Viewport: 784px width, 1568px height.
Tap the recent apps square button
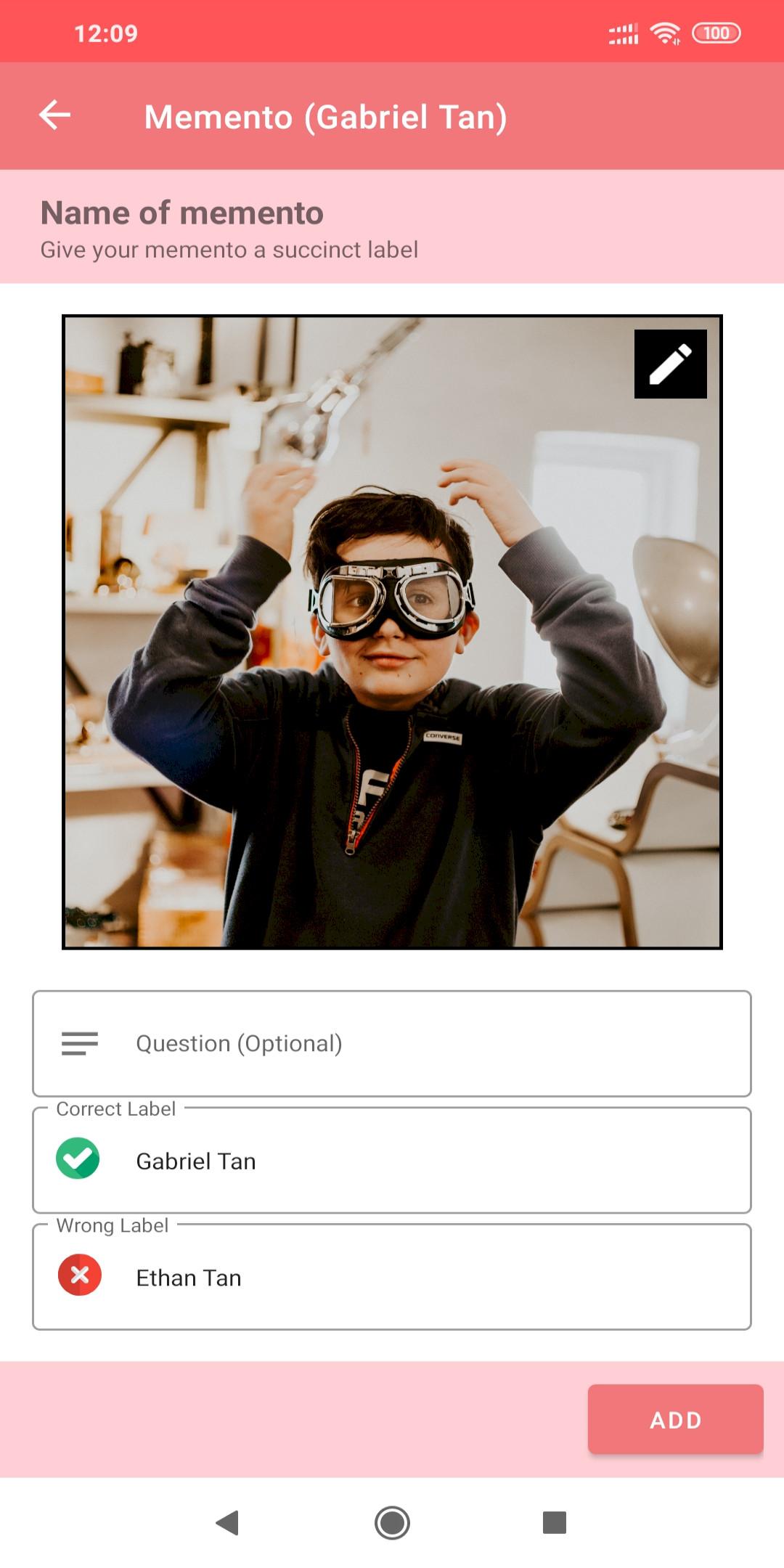[x=555, y=1522]
